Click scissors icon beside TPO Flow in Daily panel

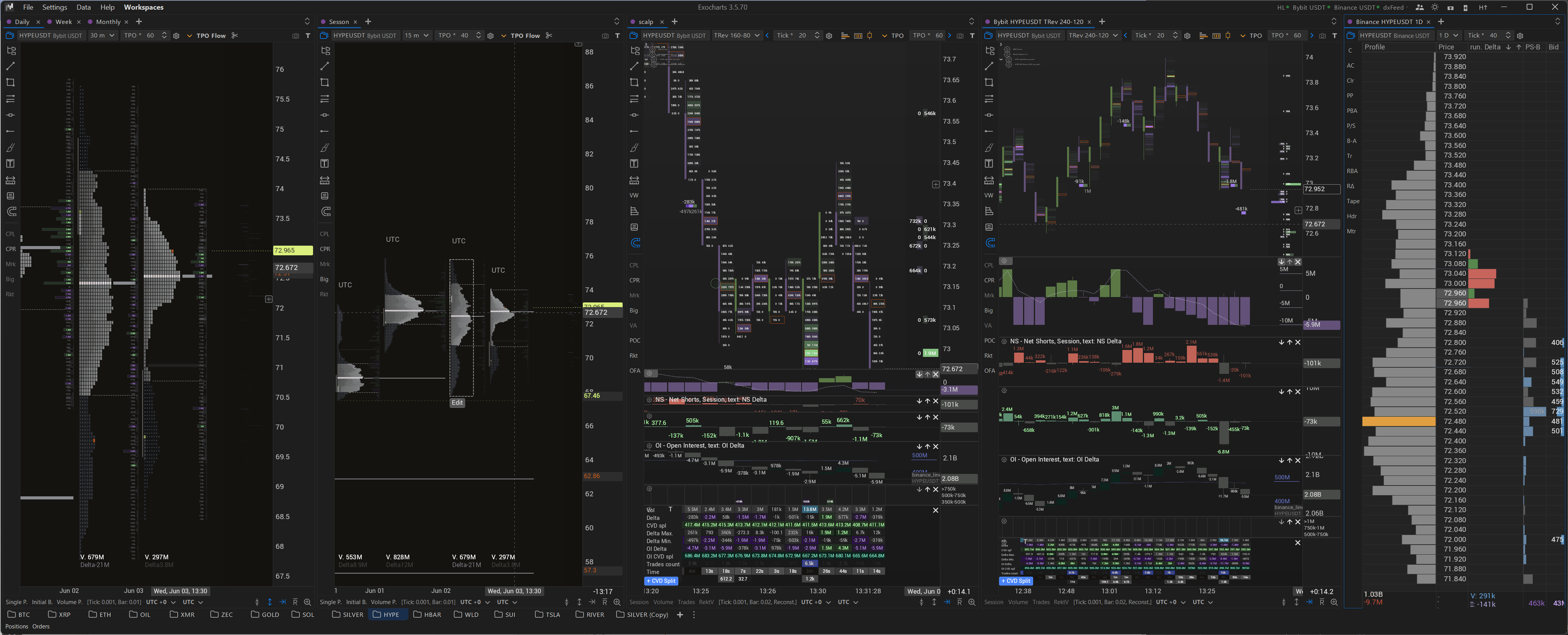(234, 35)
